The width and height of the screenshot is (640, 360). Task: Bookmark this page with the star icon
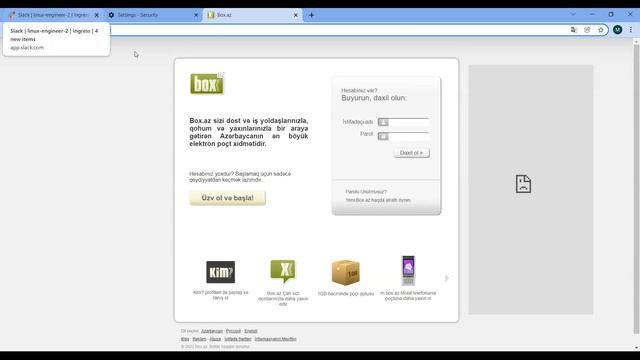coord(600,30)
